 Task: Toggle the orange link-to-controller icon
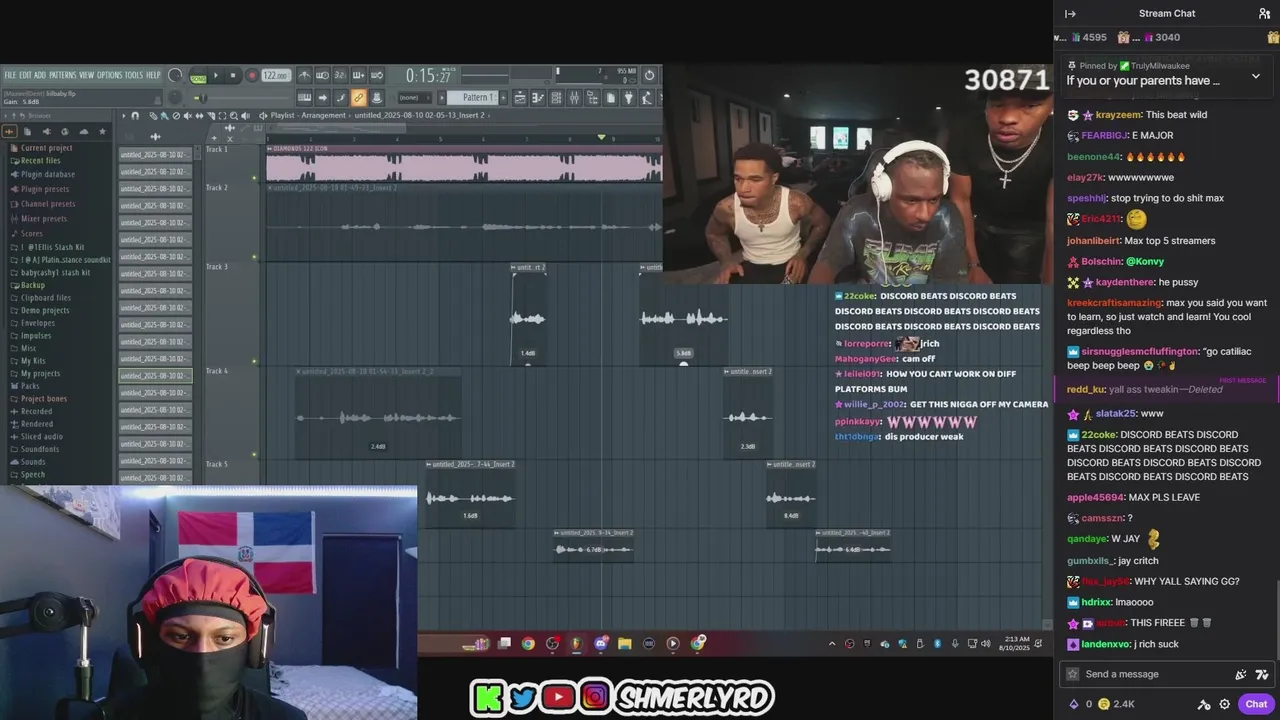click(358, 98)
